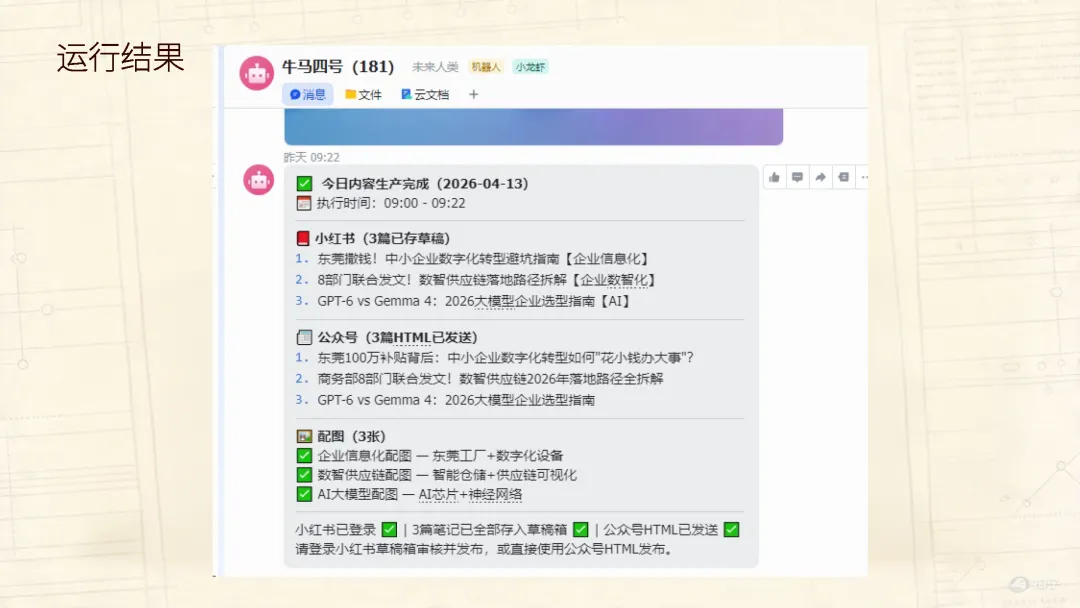Click the calendar icon beside 执行时间
The height and width of the screenshot is (608, 1080).
click(x=304, y=203)
